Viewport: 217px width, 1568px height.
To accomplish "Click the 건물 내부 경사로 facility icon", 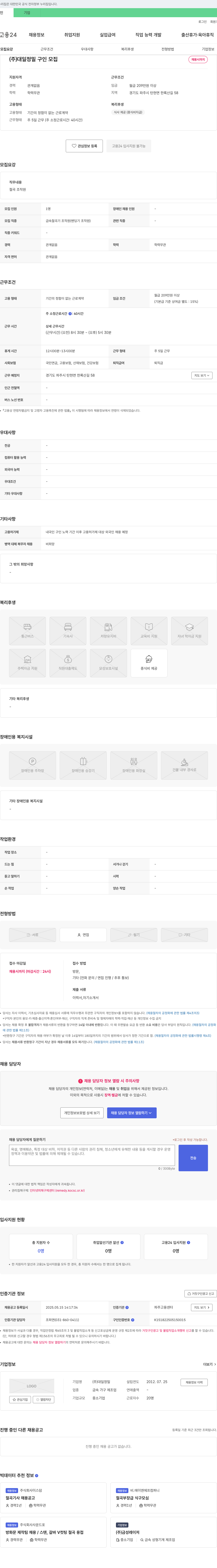I will [185, 765].
